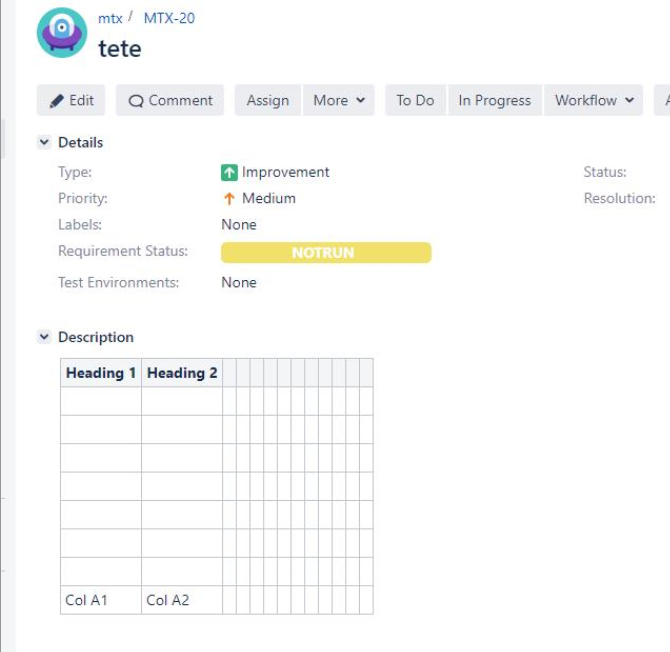This screenshot has width=670, height=652.
Task: Open the MTX-20 issue key link
Action: 169,18
